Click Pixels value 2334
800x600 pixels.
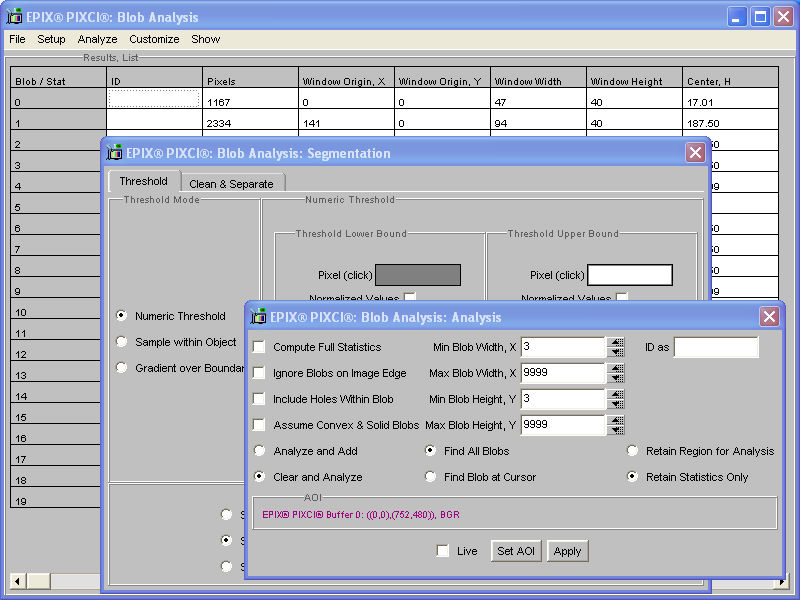(x=219, y=123)
